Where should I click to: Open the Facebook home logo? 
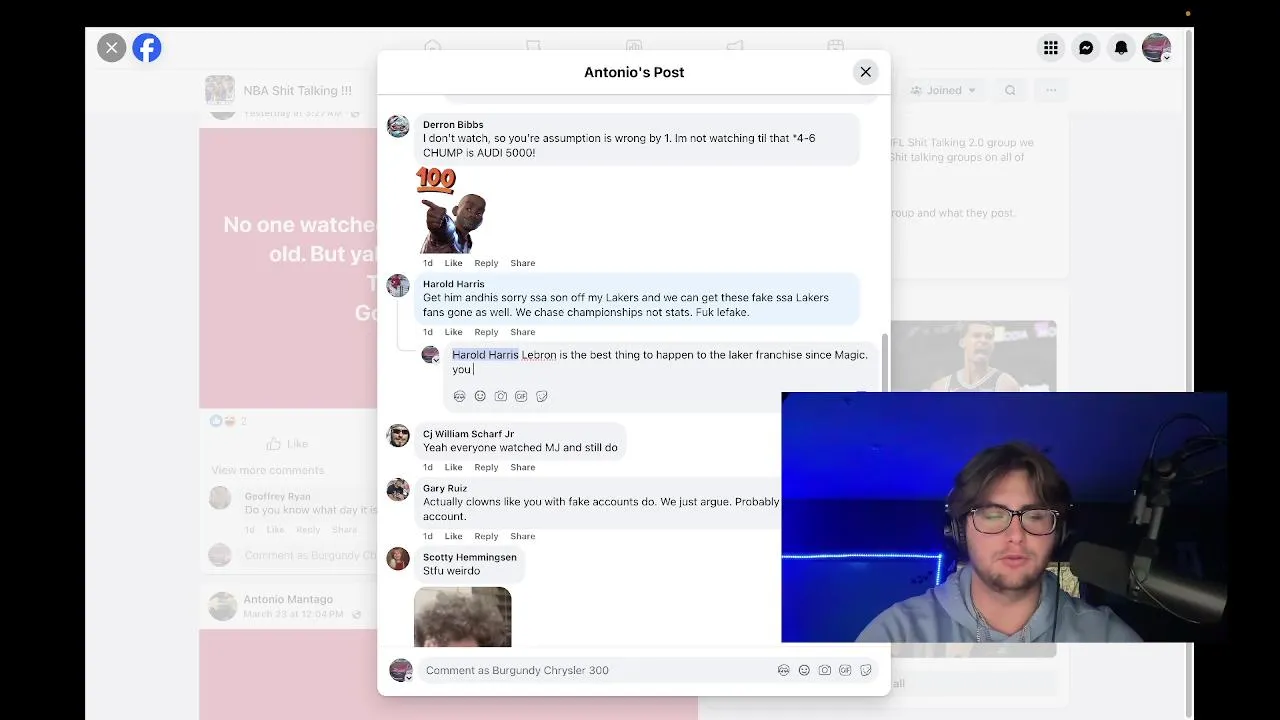coord(147,48)
